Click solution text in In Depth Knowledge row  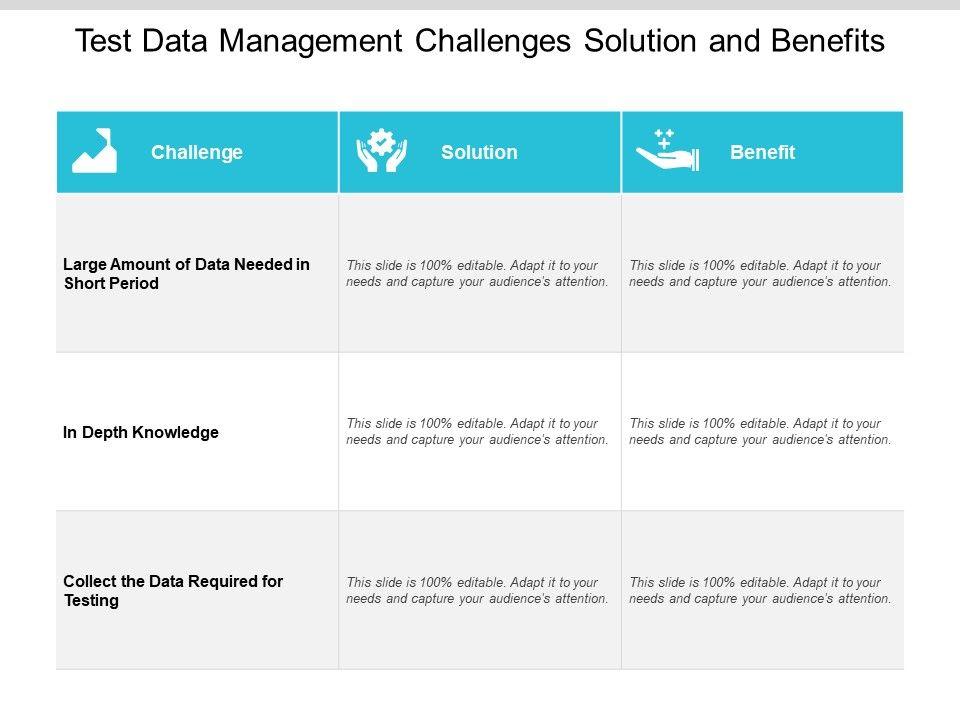click(x=477, y=432)
